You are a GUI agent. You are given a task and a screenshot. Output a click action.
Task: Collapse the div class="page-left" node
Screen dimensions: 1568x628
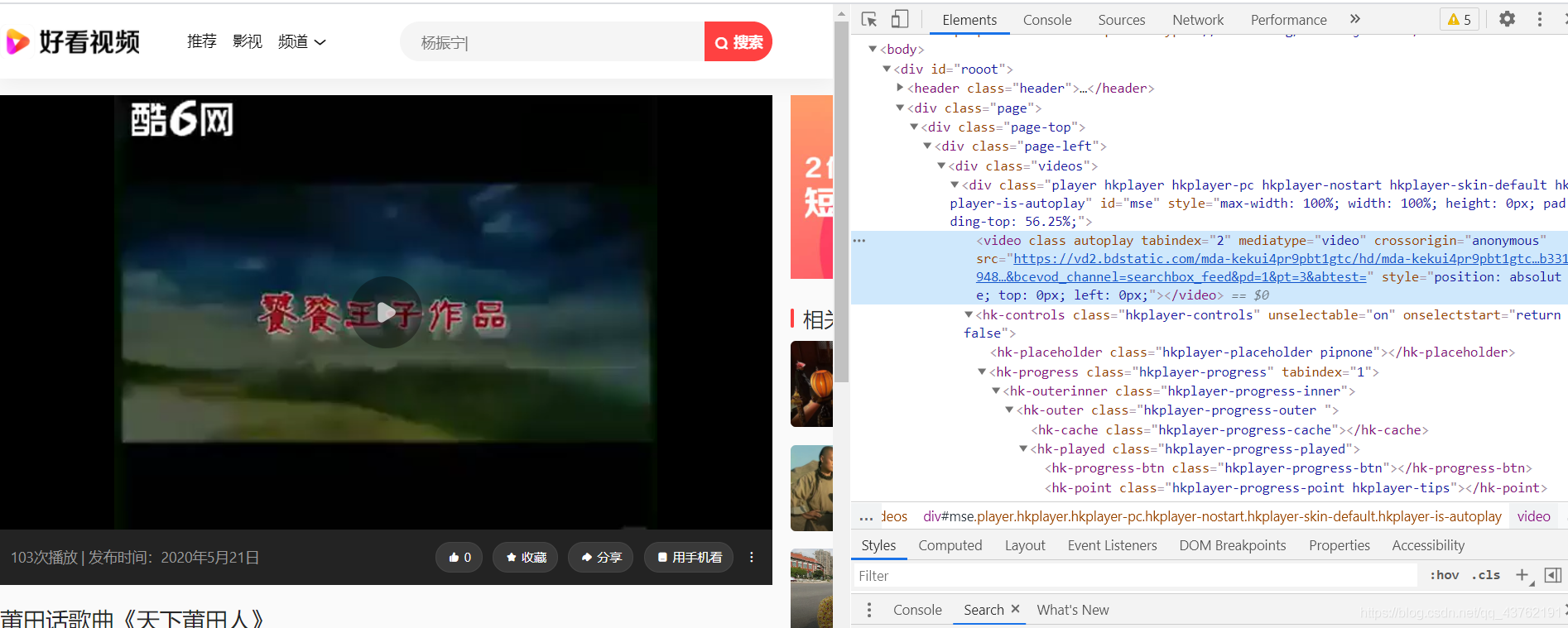click(927, 146)
